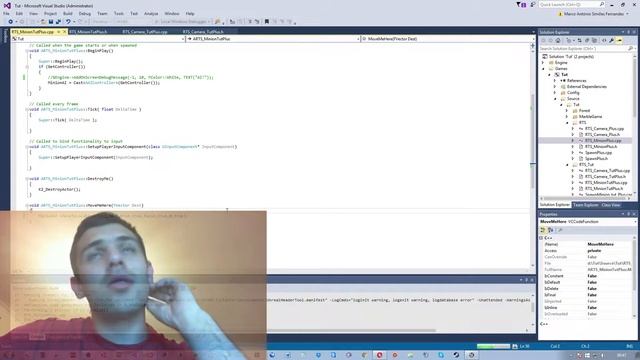
Task: Select RTS_MinionPlus.cpp in Solution Explorer
Action: point(602,140)
